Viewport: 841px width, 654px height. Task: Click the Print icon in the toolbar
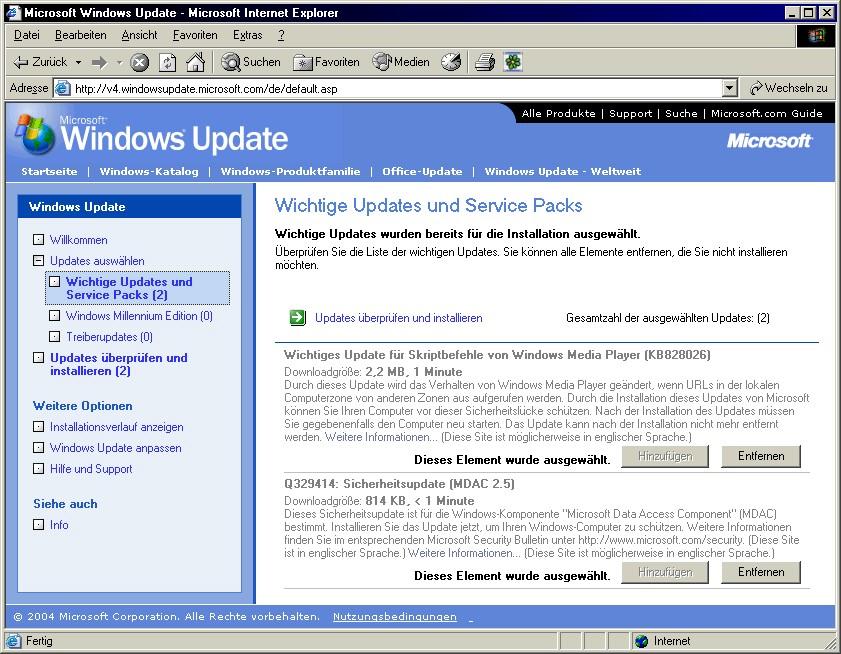click(485, 62)
